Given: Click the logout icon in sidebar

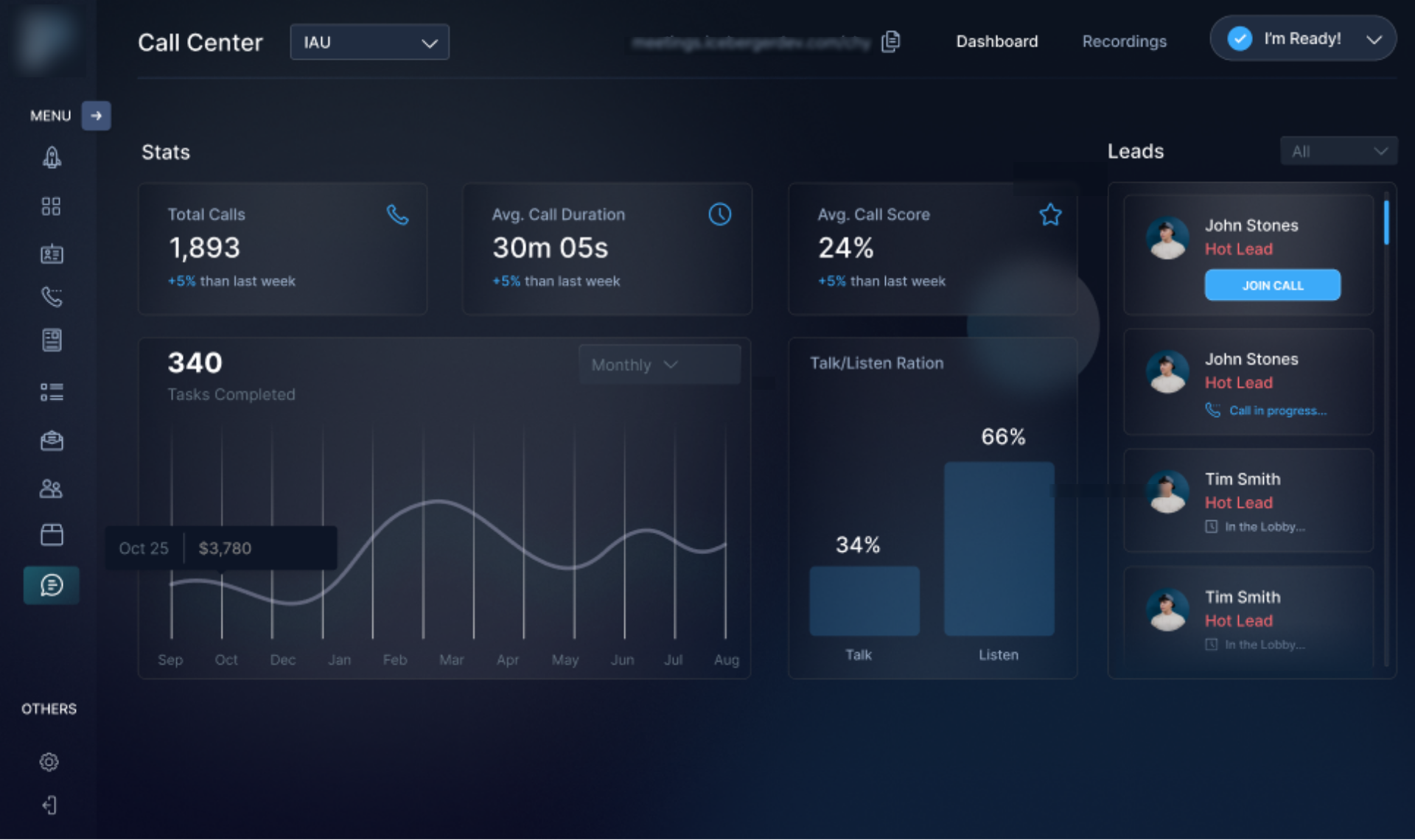Looking at the screenshot, I should click(49, 805).
